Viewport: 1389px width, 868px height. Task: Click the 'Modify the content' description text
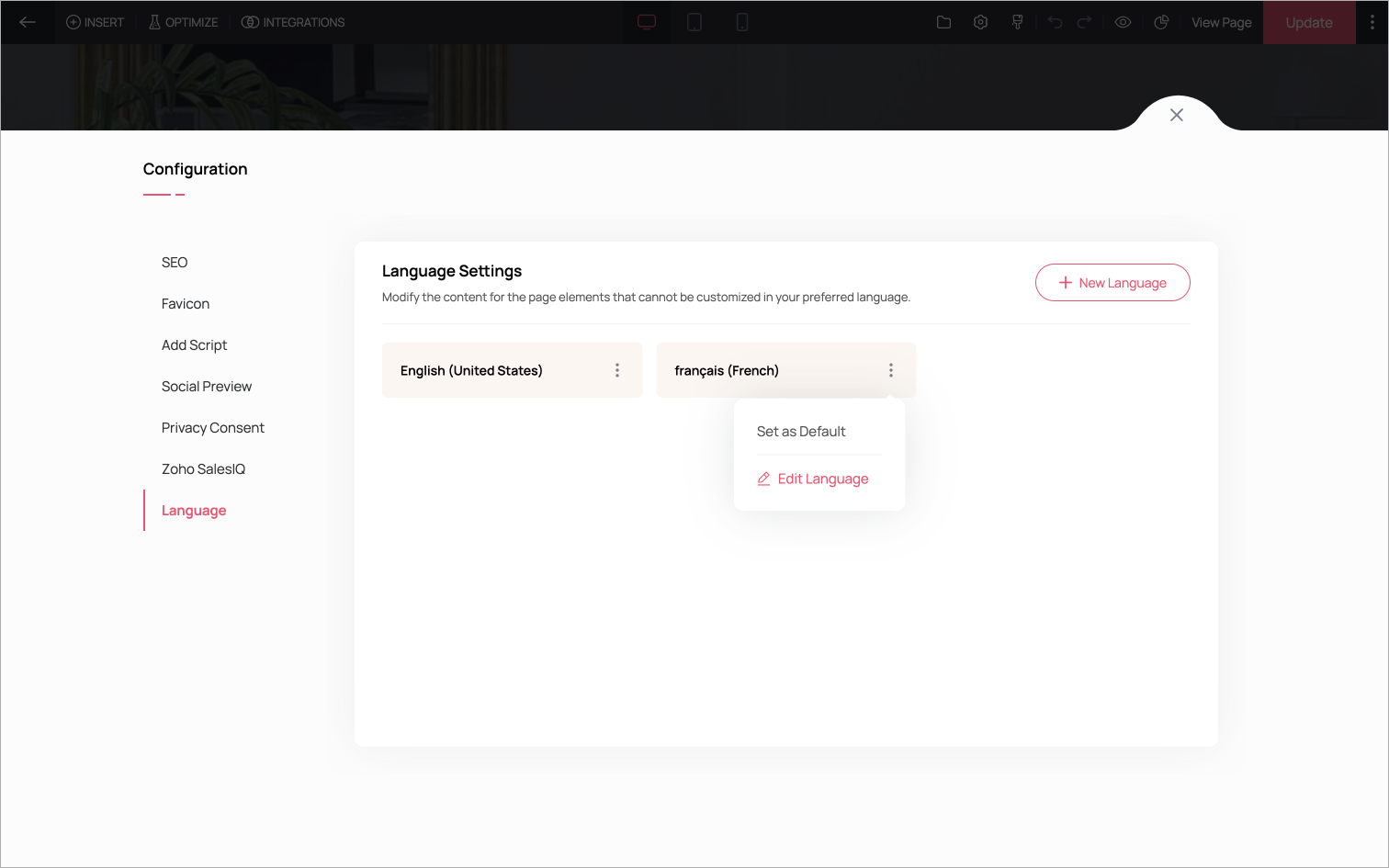pyautogui.click(x=646, y=298)
